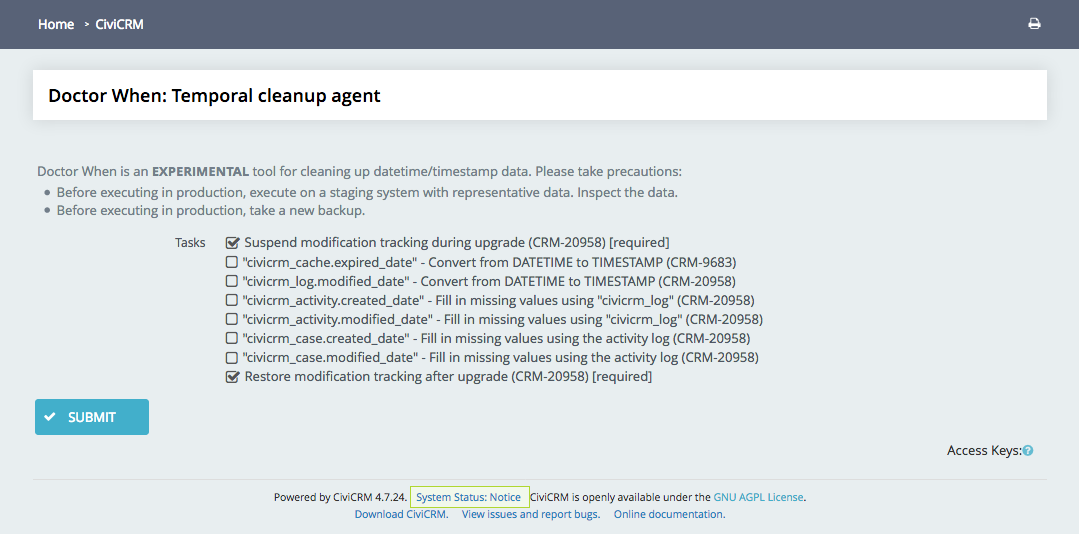This screenshot has height=534, width=1079.
Task: Click the printer icon in header
Action: point(1034,24)
